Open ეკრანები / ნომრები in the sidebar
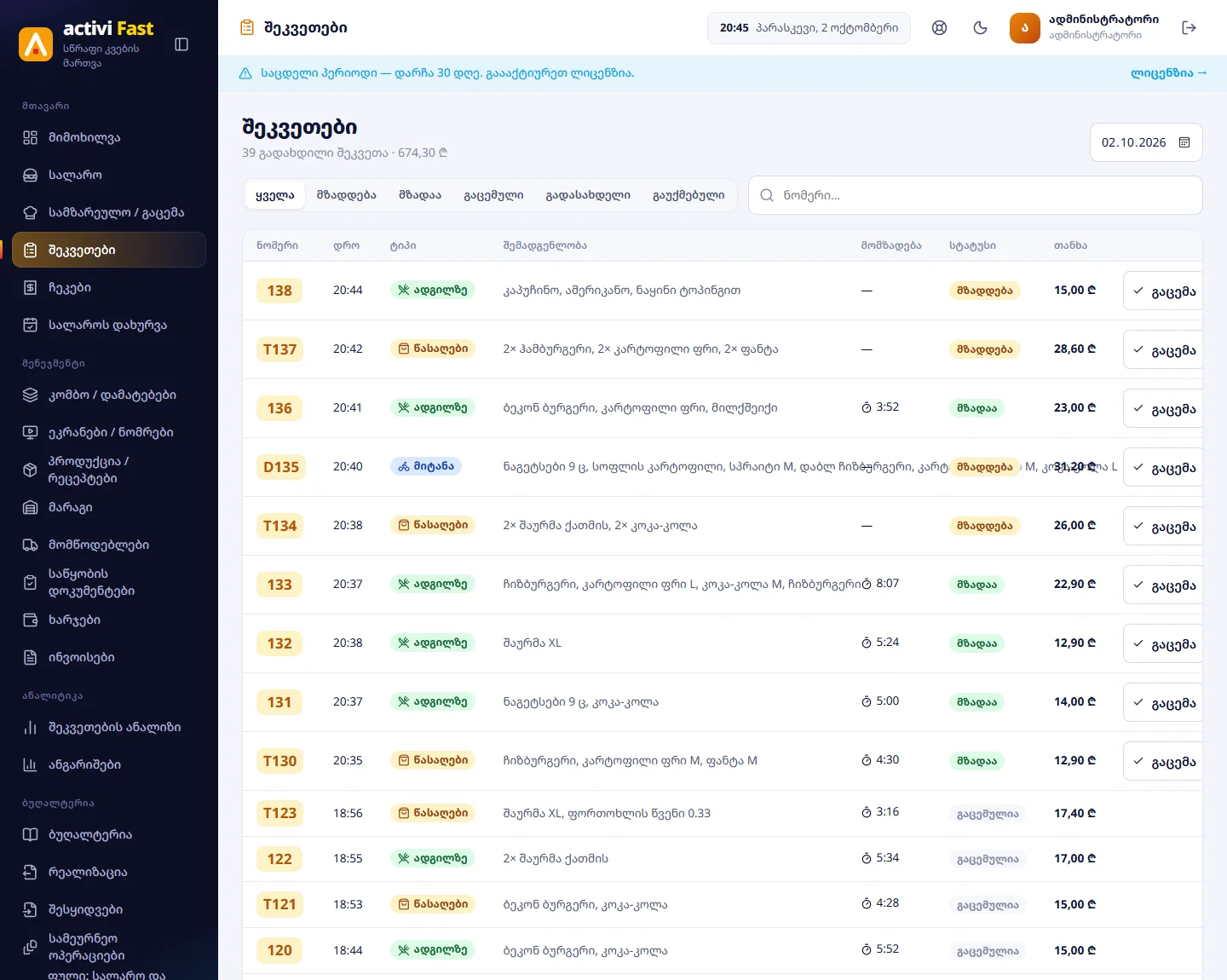This screenshot has height=980, width=1227. click(109, 432)
